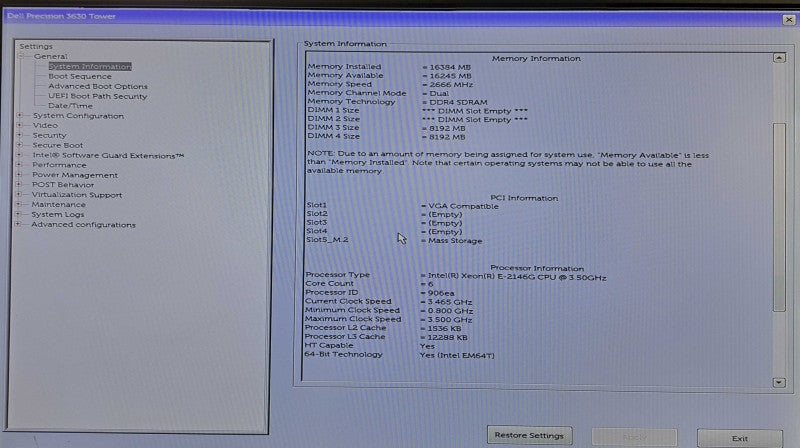Close the Dell Precision 3630 window
The image size is (800, 448).
(789, 19)
